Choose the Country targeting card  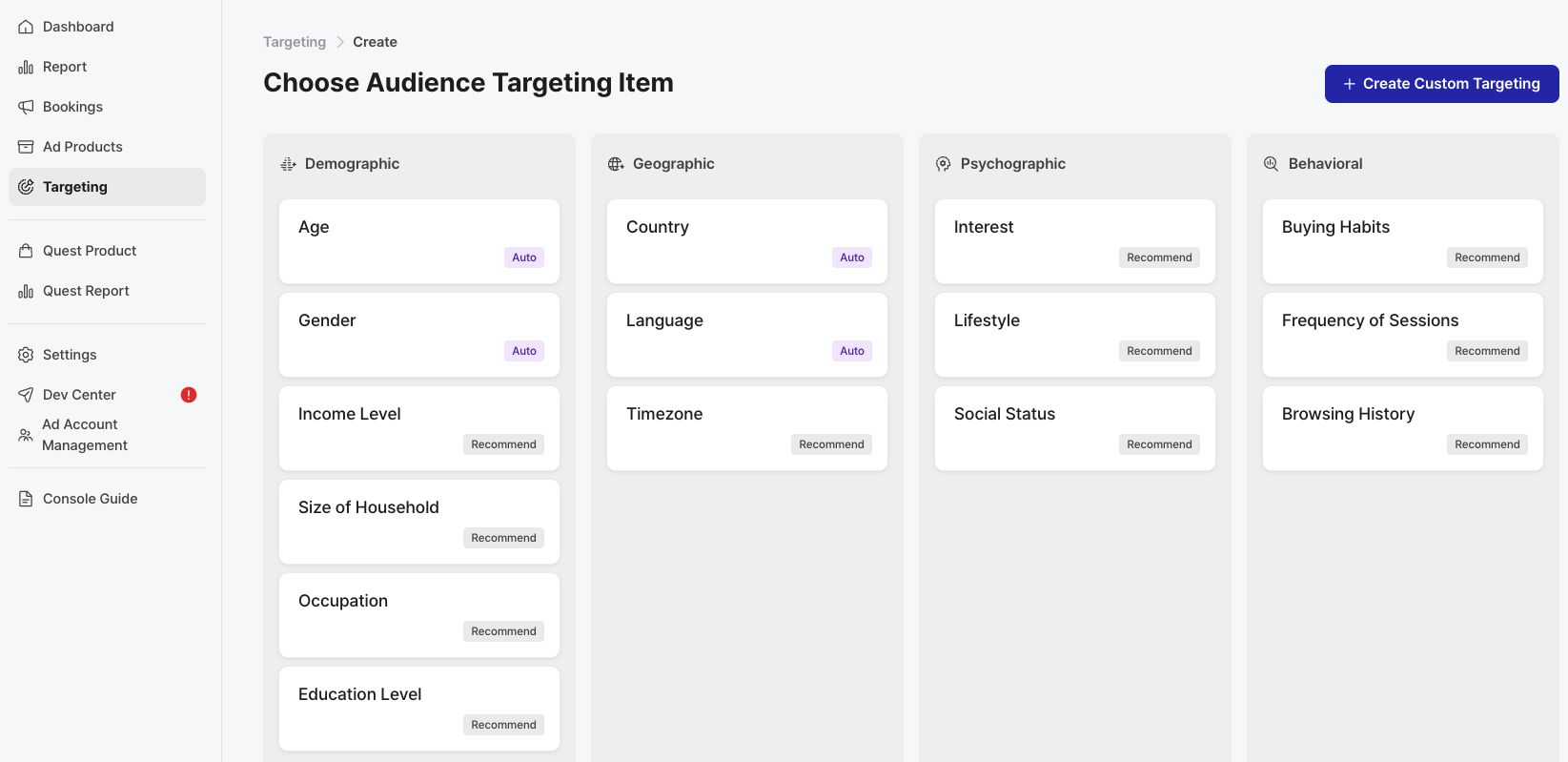[746, 240]
